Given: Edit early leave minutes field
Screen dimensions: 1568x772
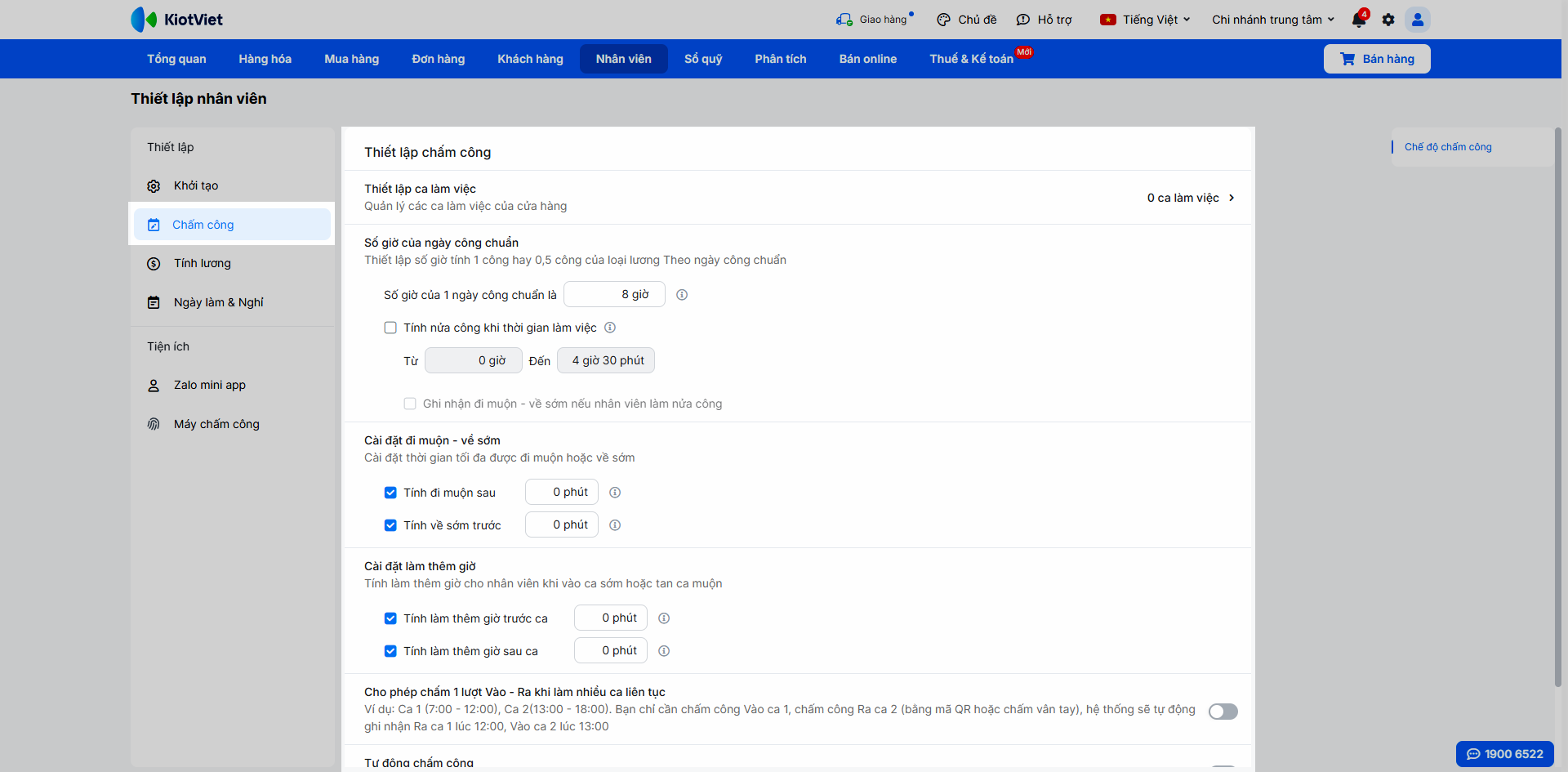Looking at the screenshot, I should click(562, 525).
